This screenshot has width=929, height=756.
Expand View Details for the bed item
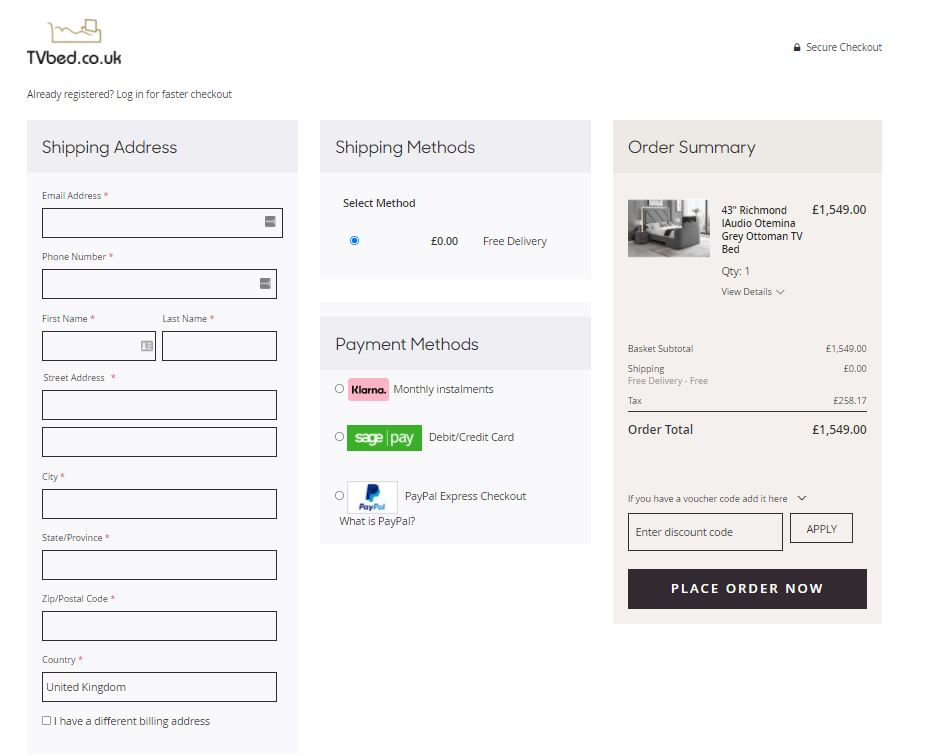[x=752, y=292]
